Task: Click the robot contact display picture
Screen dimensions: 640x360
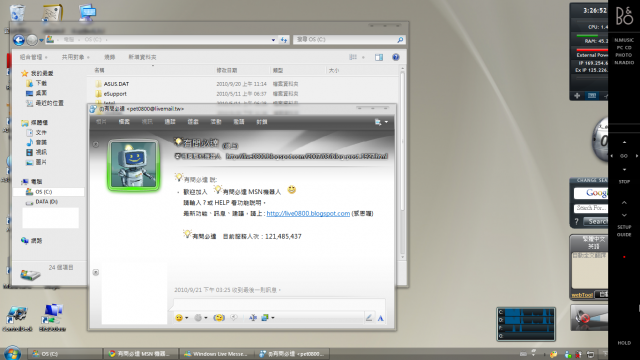Action: 133,165
